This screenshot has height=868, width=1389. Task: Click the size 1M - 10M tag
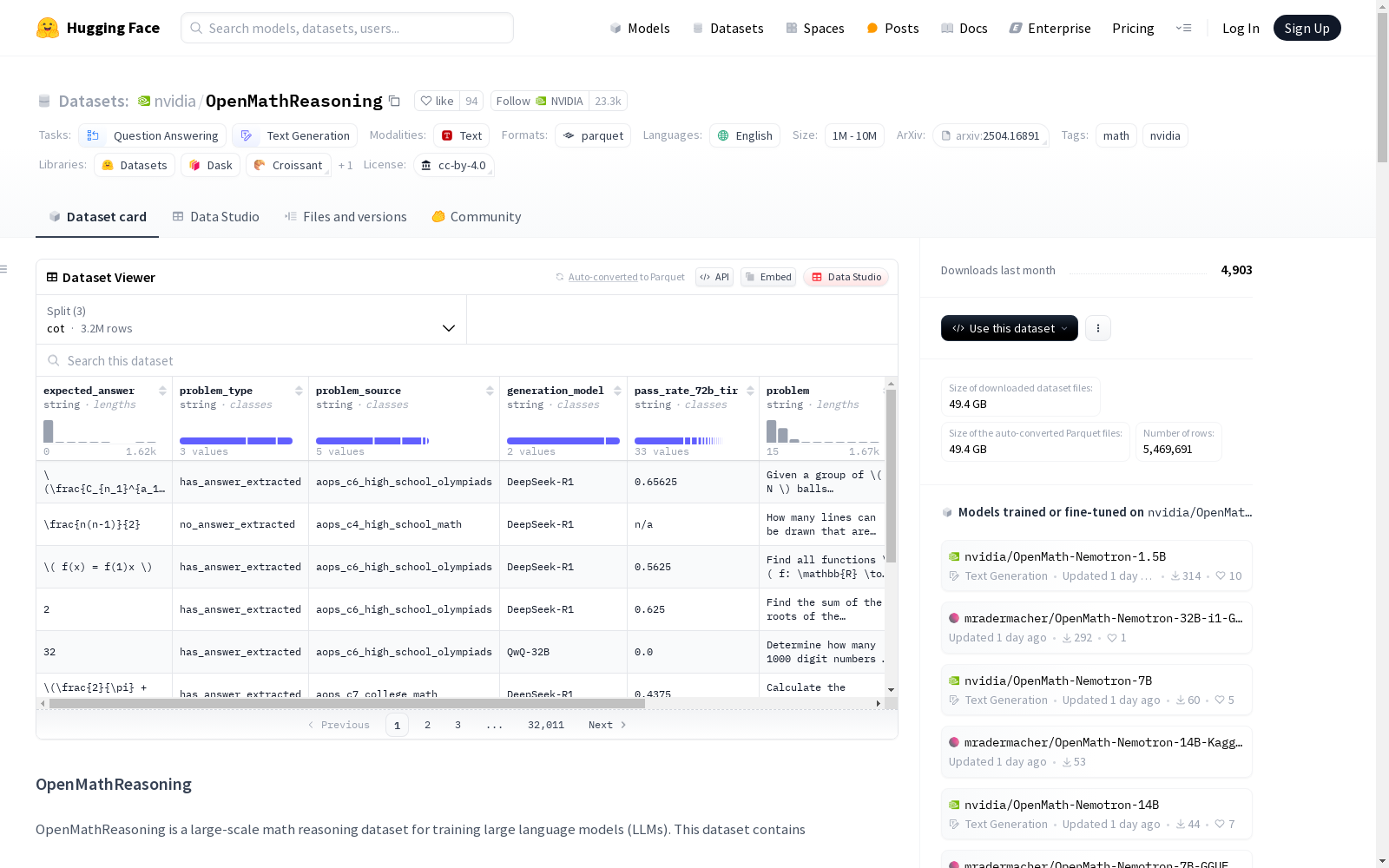[x=854, y=135]
